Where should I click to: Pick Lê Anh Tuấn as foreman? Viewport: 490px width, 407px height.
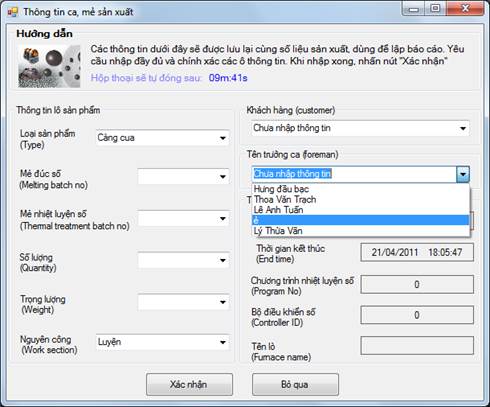tap(361, 210)
